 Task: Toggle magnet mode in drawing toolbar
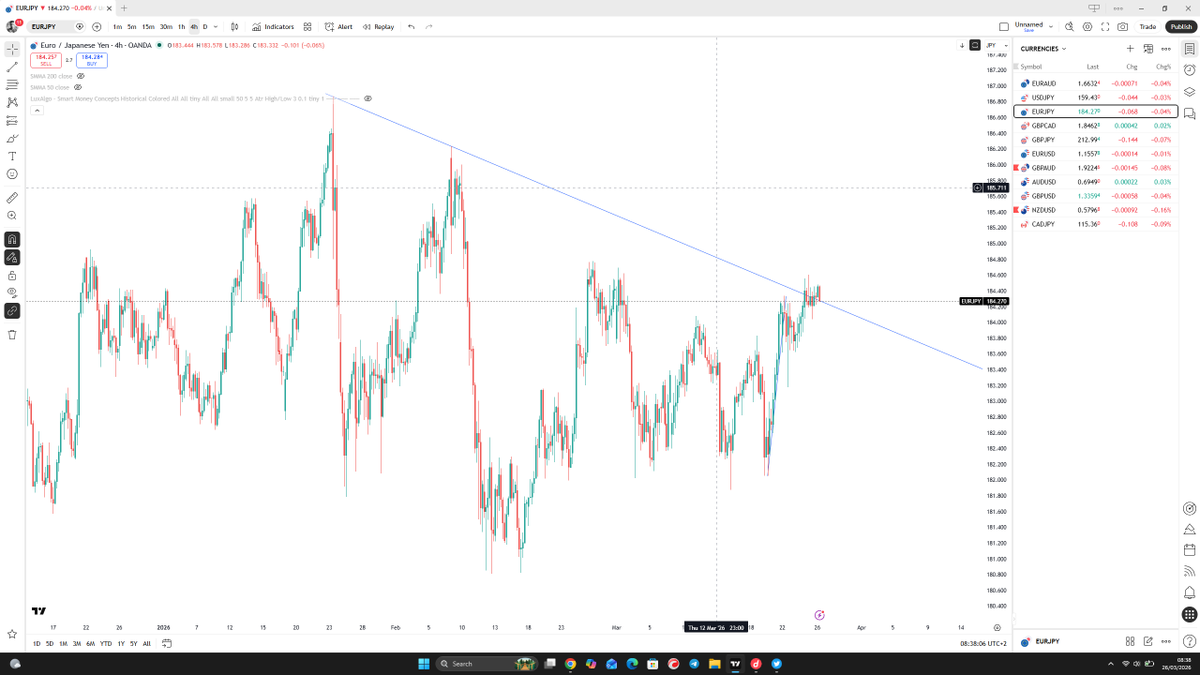point(12,239)
